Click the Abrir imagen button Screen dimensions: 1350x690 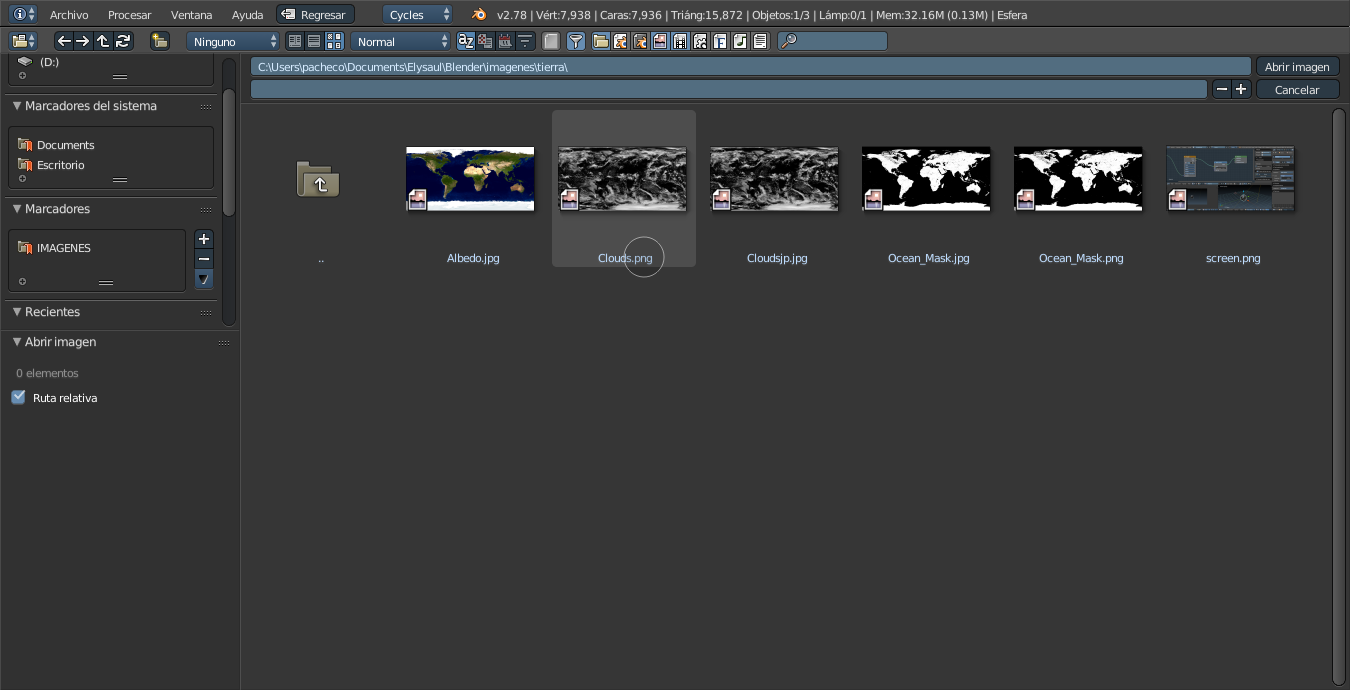pyautogui.click(x=1297, y=66)
